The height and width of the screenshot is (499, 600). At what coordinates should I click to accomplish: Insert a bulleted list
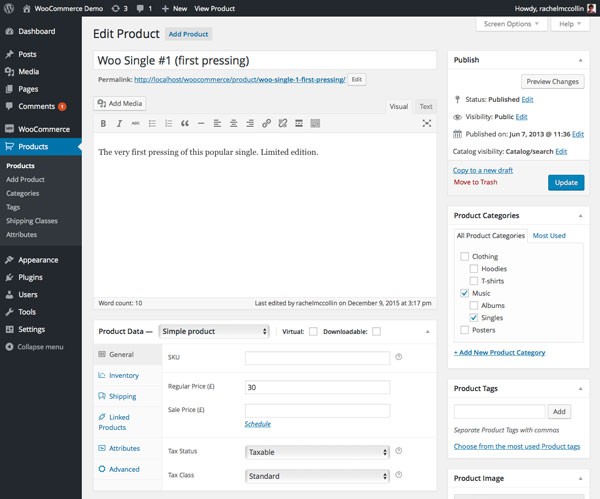click(x=152, y=123)
